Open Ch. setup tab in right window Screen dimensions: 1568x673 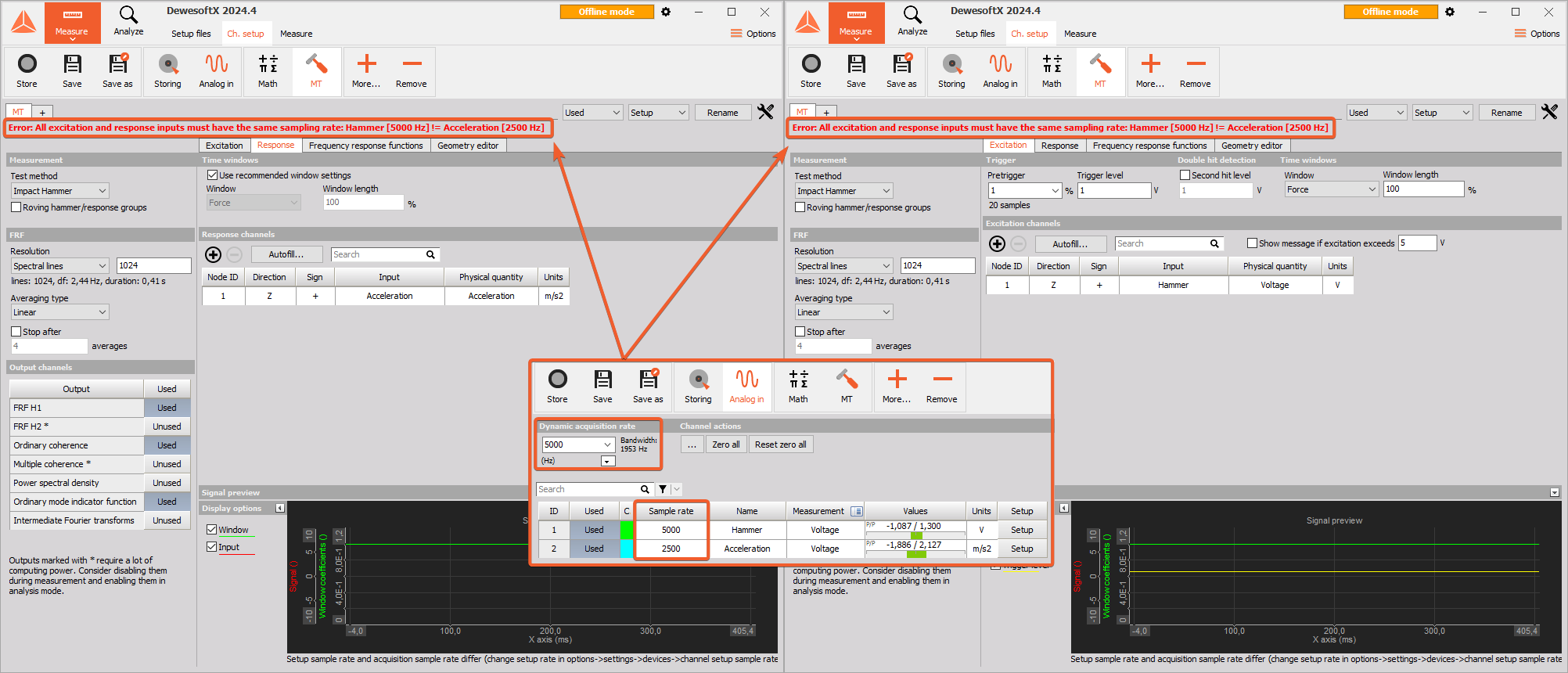tap(1030, 34)
